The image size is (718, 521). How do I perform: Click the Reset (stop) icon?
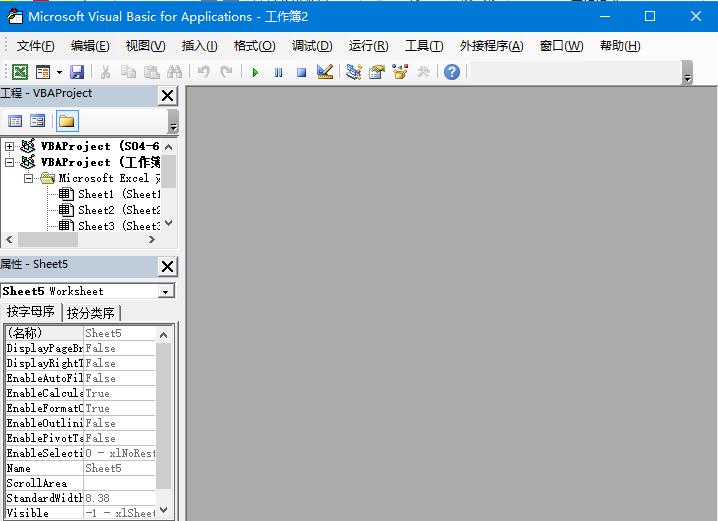coord(301,72)
